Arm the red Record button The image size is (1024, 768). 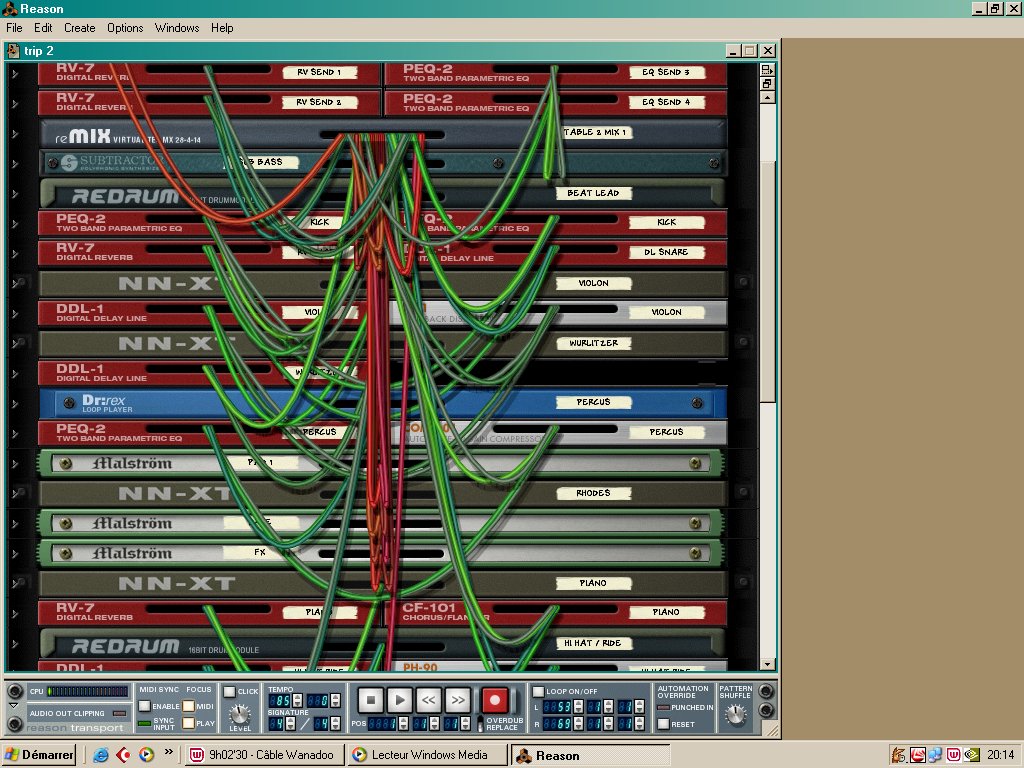(x=494, y=700)
